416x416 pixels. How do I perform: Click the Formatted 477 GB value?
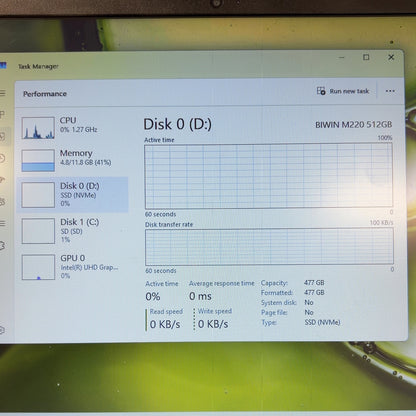click(314, 292)
